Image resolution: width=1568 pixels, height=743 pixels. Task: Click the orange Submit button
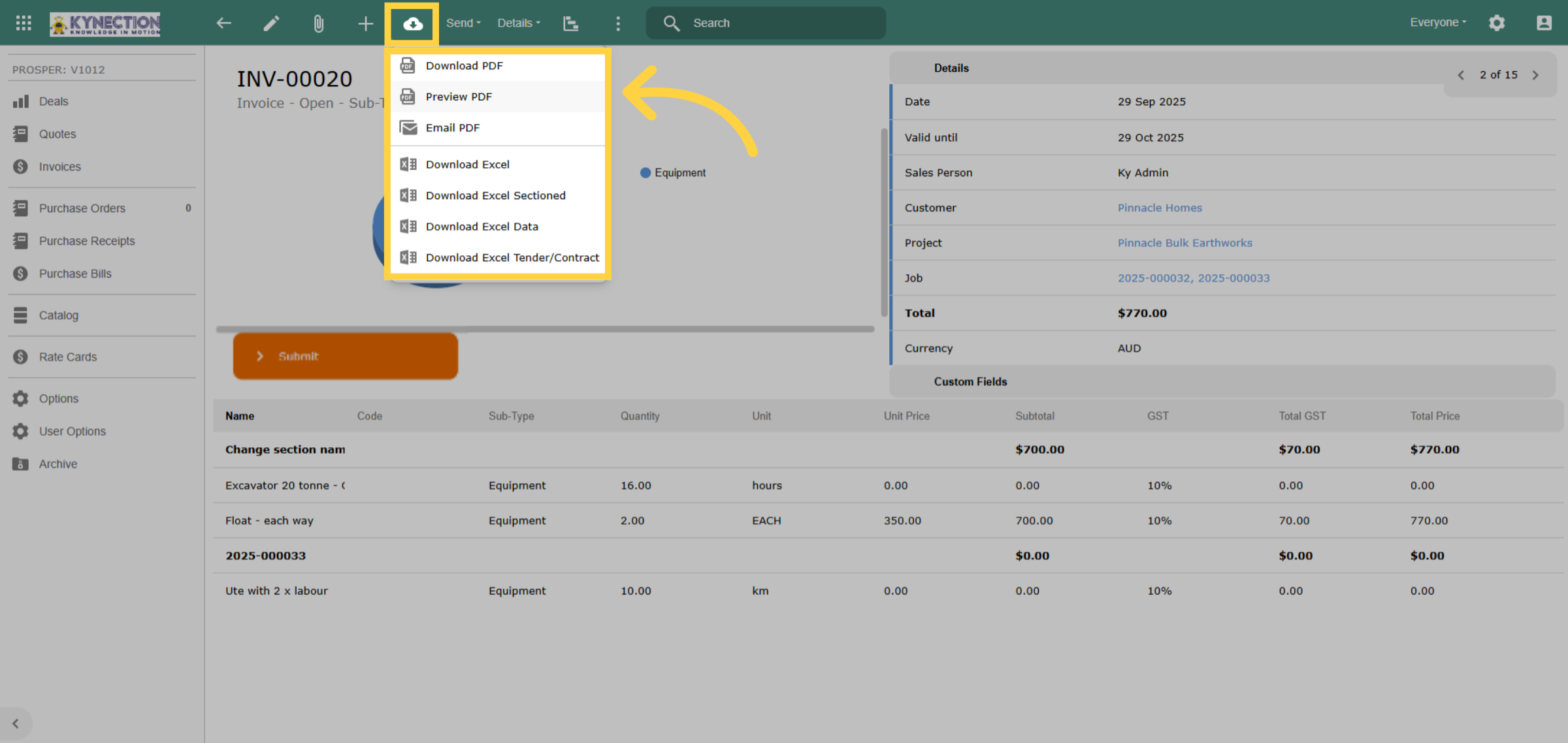click(x=346, y=356)
